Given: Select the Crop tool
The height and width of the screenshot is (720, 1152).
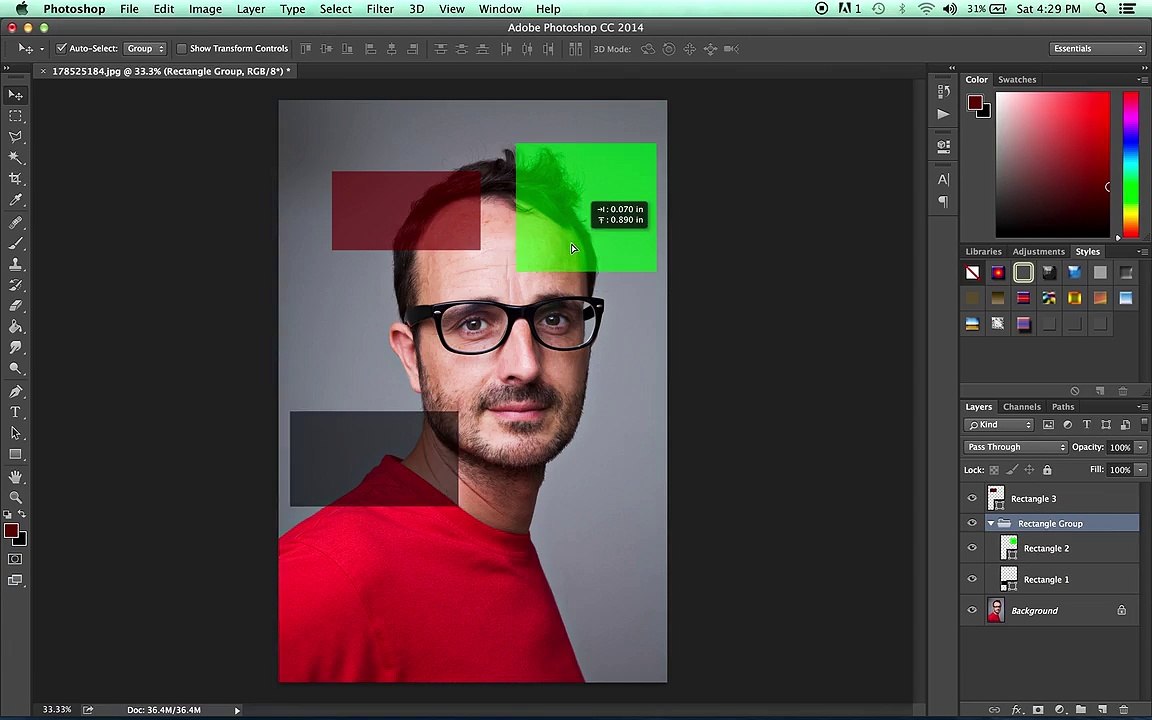Looking at the screenshot, I should [15, 179].
